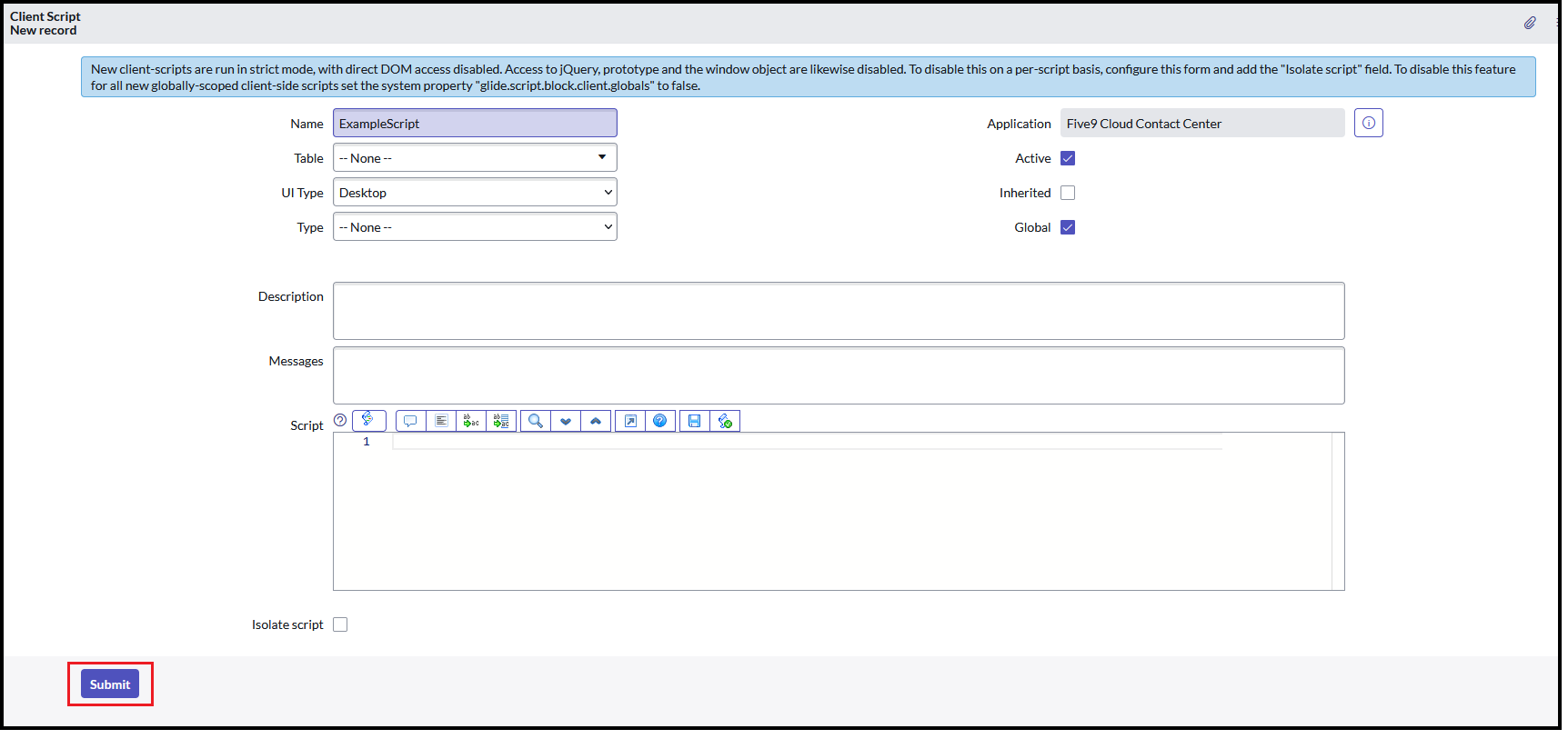The image size is (1568, 739).
Task: Click the find previous up arrow
Action: click(x=596, y=421)
